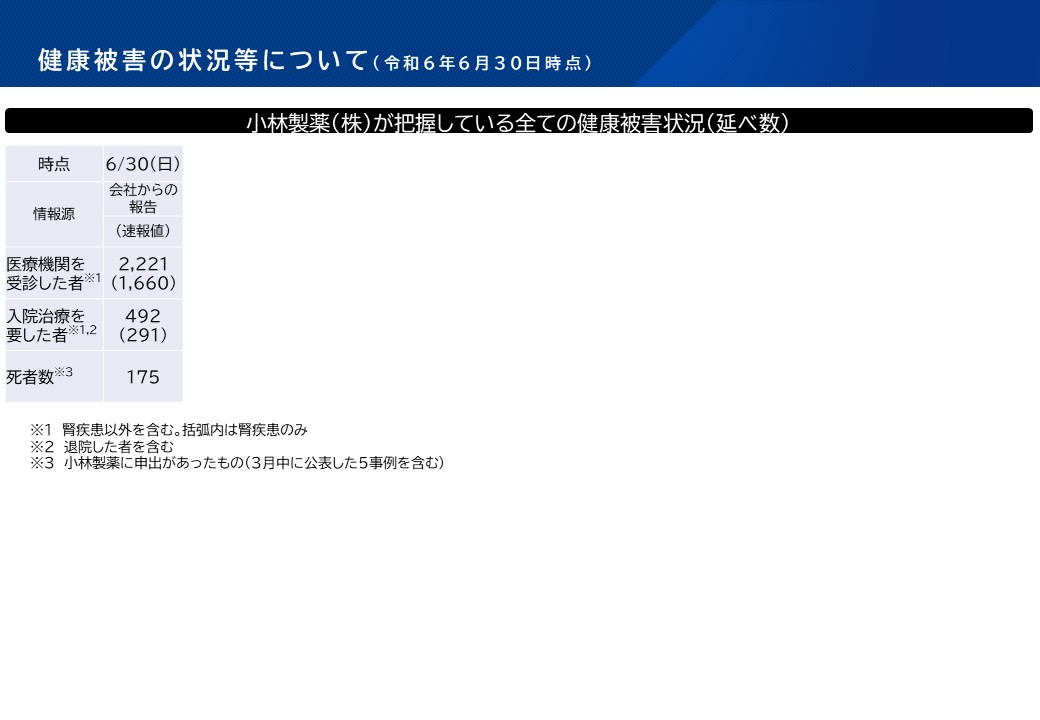This screenshot has height=720, width=1040.
Task: Click footnote ※1 about 腎疾患以外を含む
Action: pyautogui.click(x=168, y=430)
